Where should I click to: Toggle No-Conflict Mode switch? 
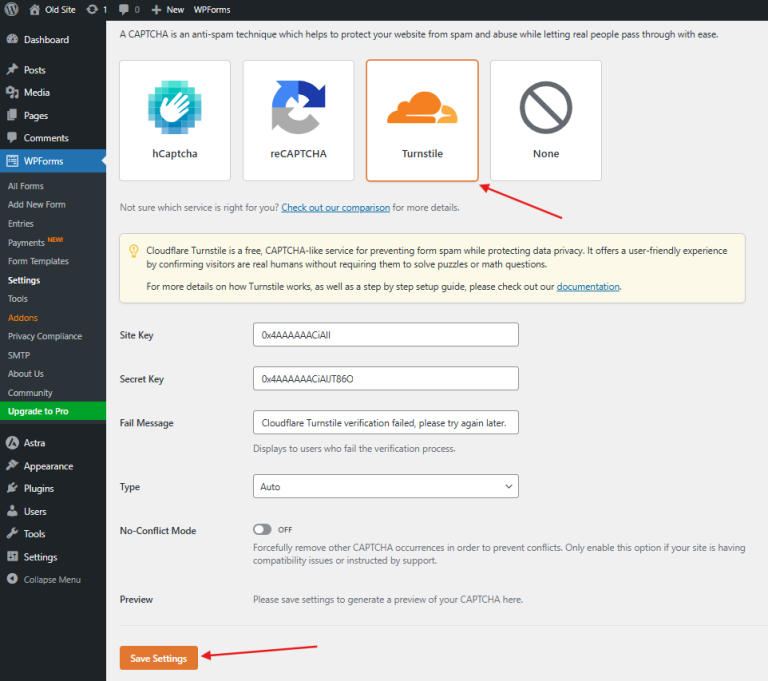(x=262, y=530)
